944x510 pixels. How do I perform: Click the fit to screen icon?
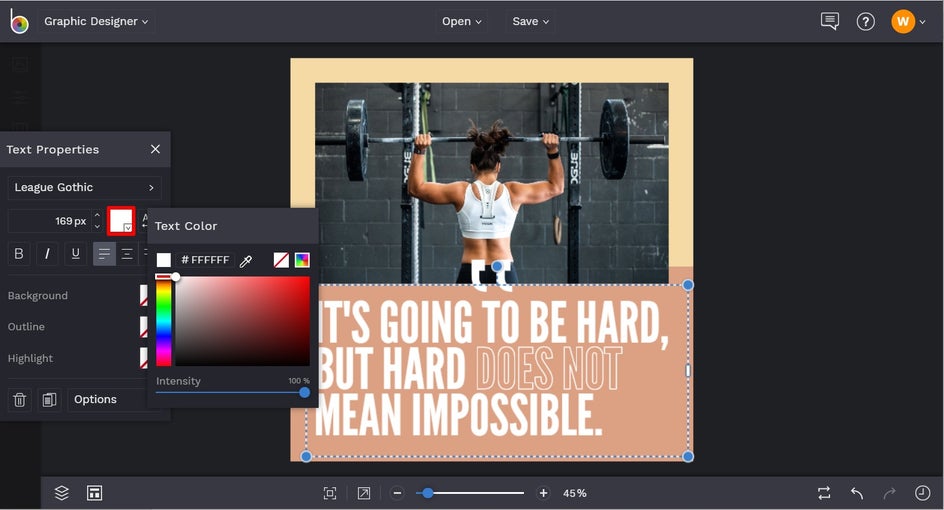[330, 493]
